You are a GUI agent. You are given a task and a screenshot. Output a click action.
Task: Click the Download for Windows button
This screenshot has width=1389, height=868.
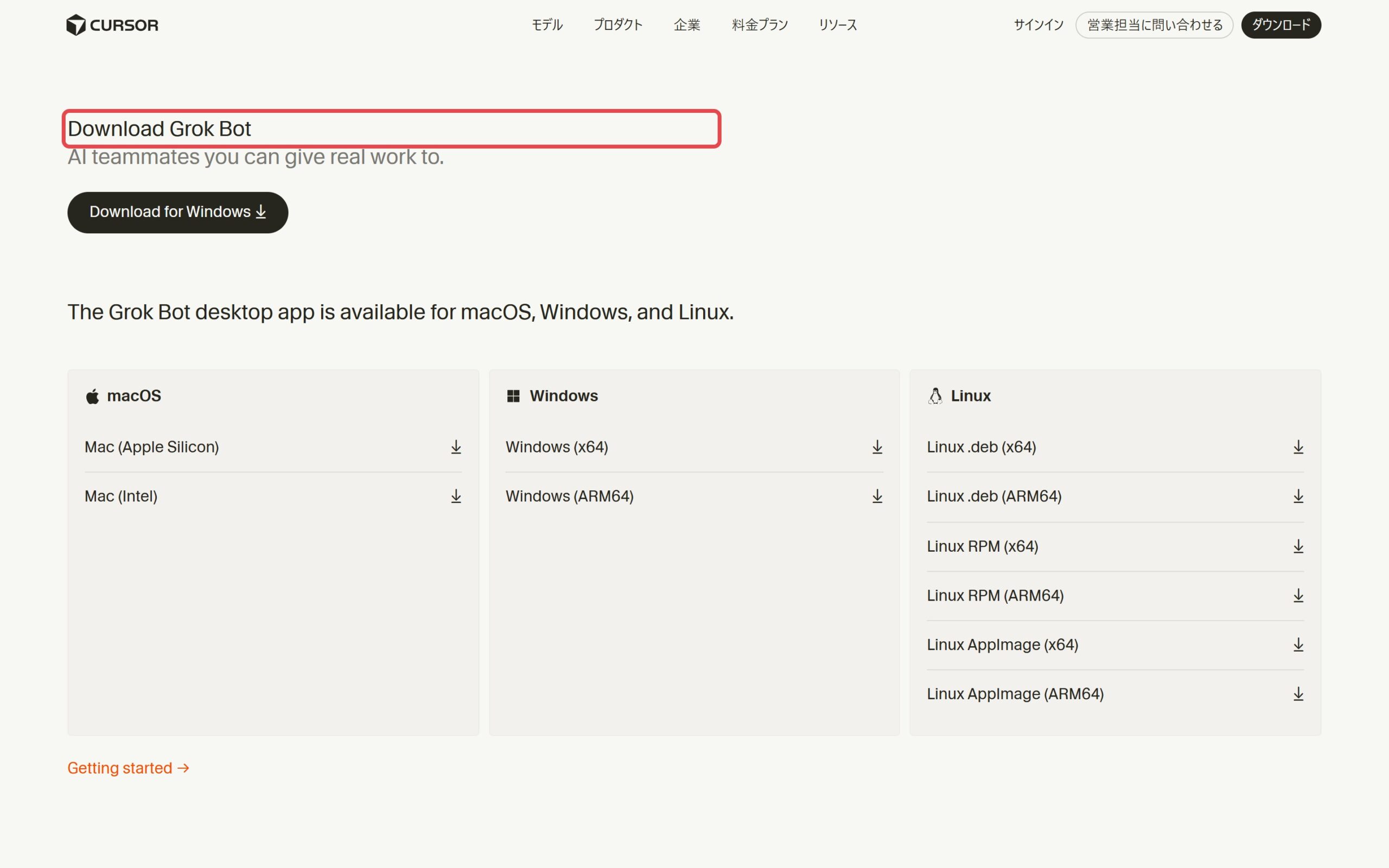(x=177, y=213)
